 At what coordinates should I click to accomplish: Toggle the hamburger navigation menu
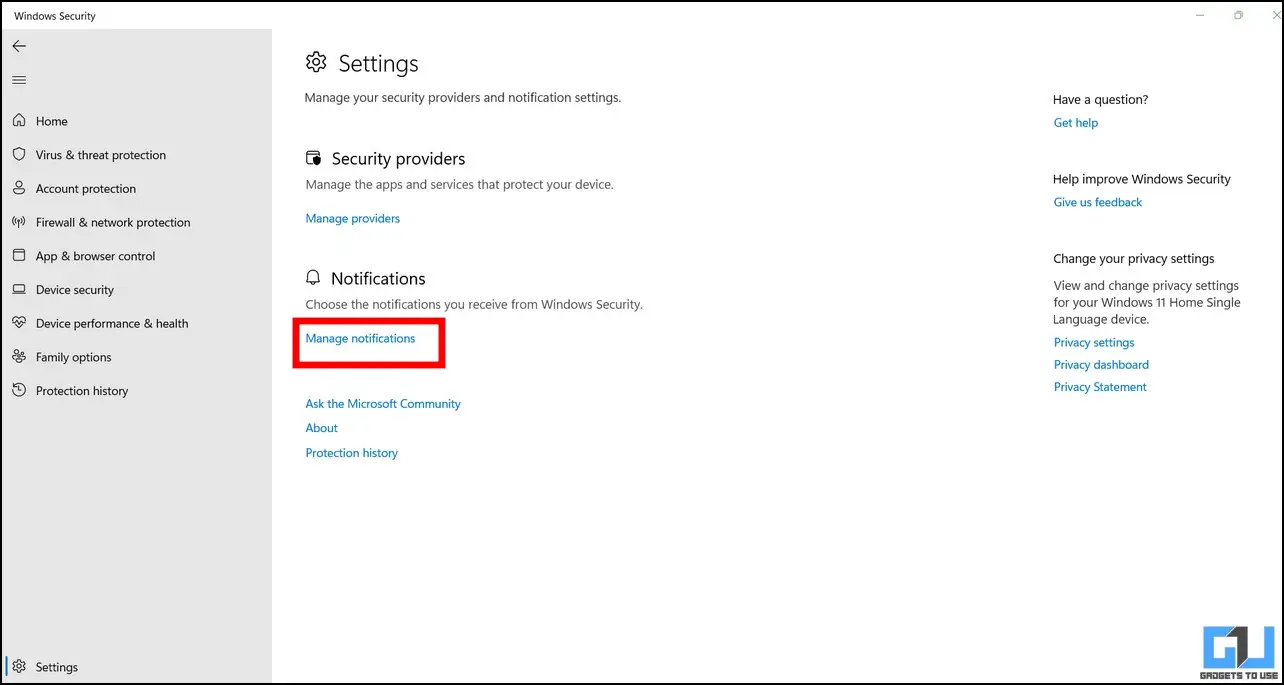(x=19, y=80)
